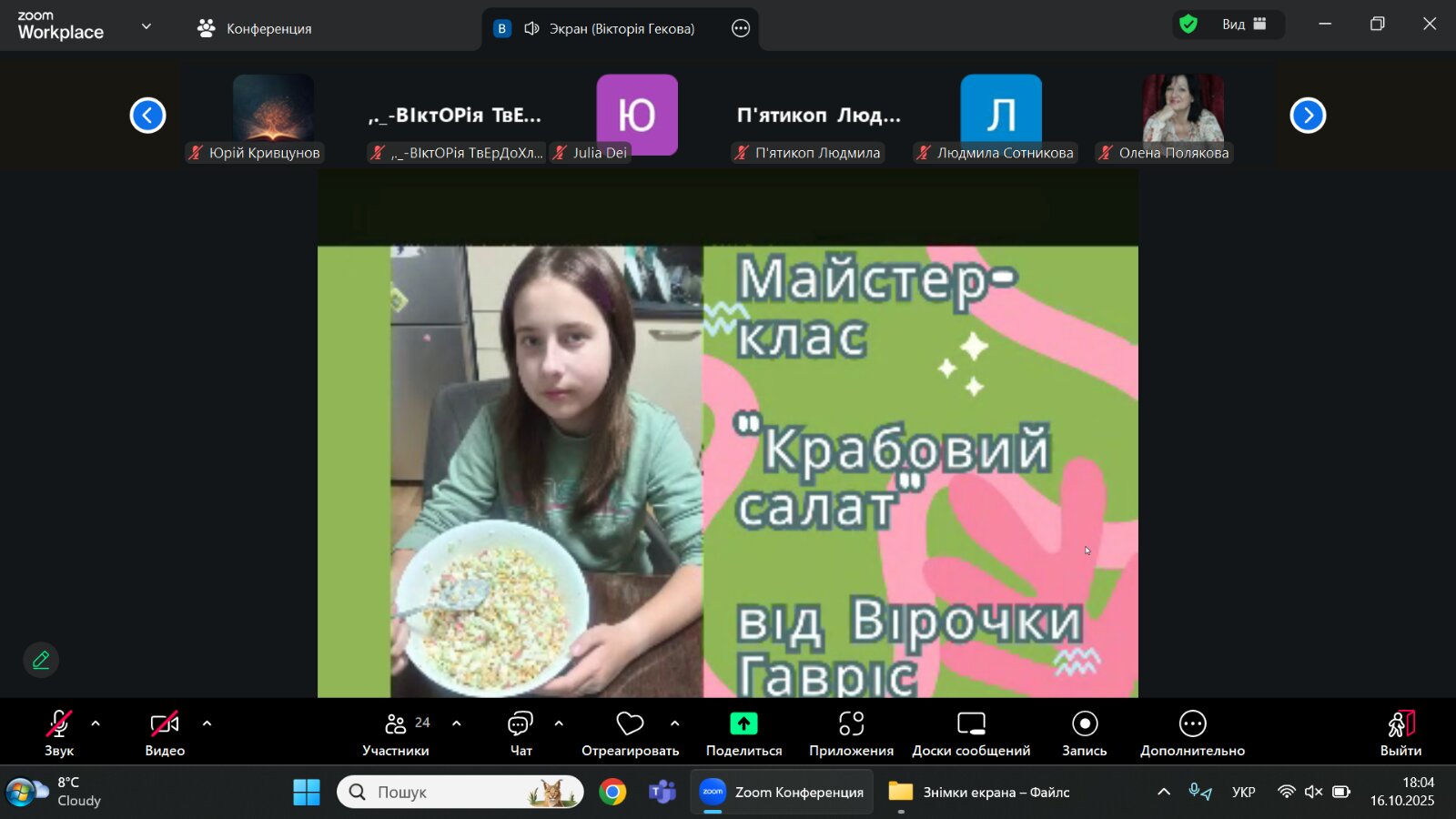The image size is (1456, 819).
Task: Leave the meeting
Action: point(1400,733)
